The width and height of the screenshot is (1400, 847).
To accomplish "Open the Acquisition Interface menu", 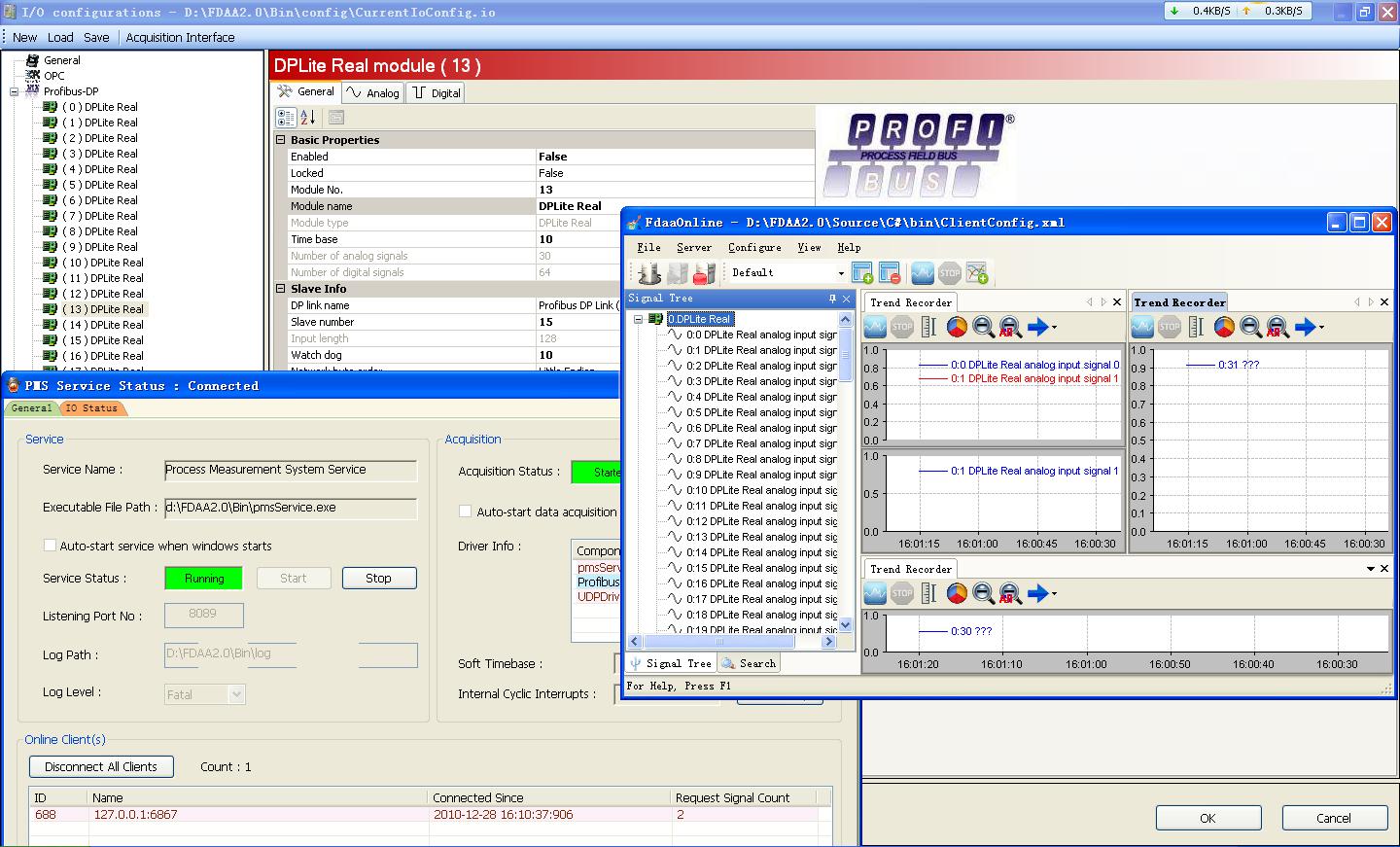I will coord(180,37).
